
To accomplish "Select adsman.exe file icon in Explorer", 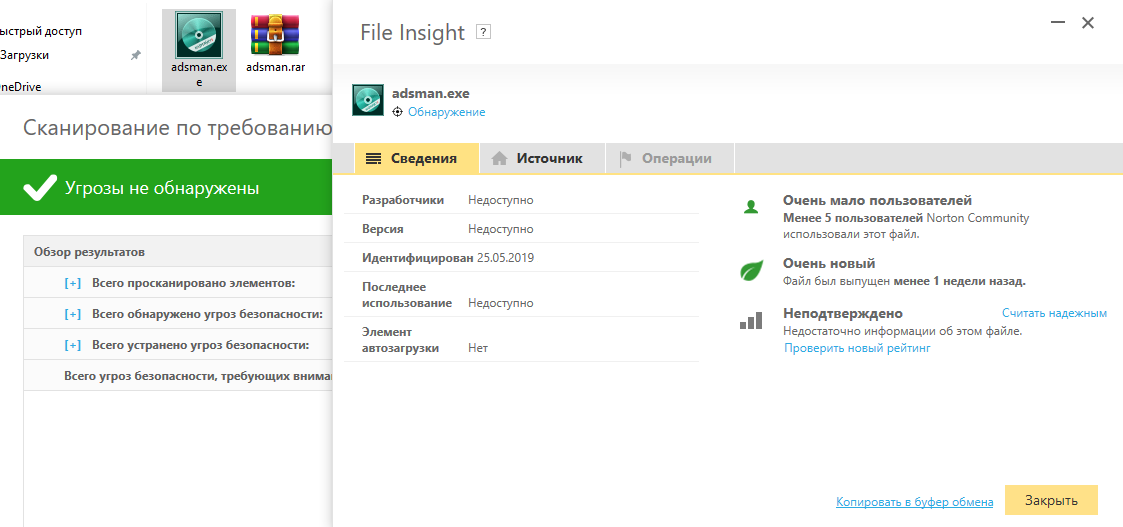I will [199, 34].
